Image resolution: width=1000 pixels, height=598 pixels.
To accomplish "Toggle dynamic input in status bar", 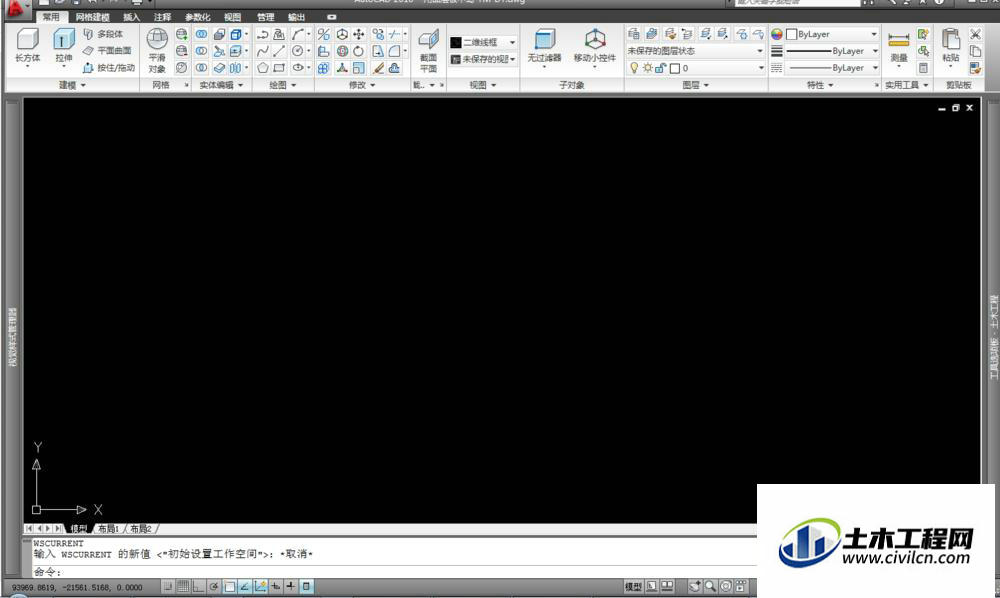I will tap(276, 586).
